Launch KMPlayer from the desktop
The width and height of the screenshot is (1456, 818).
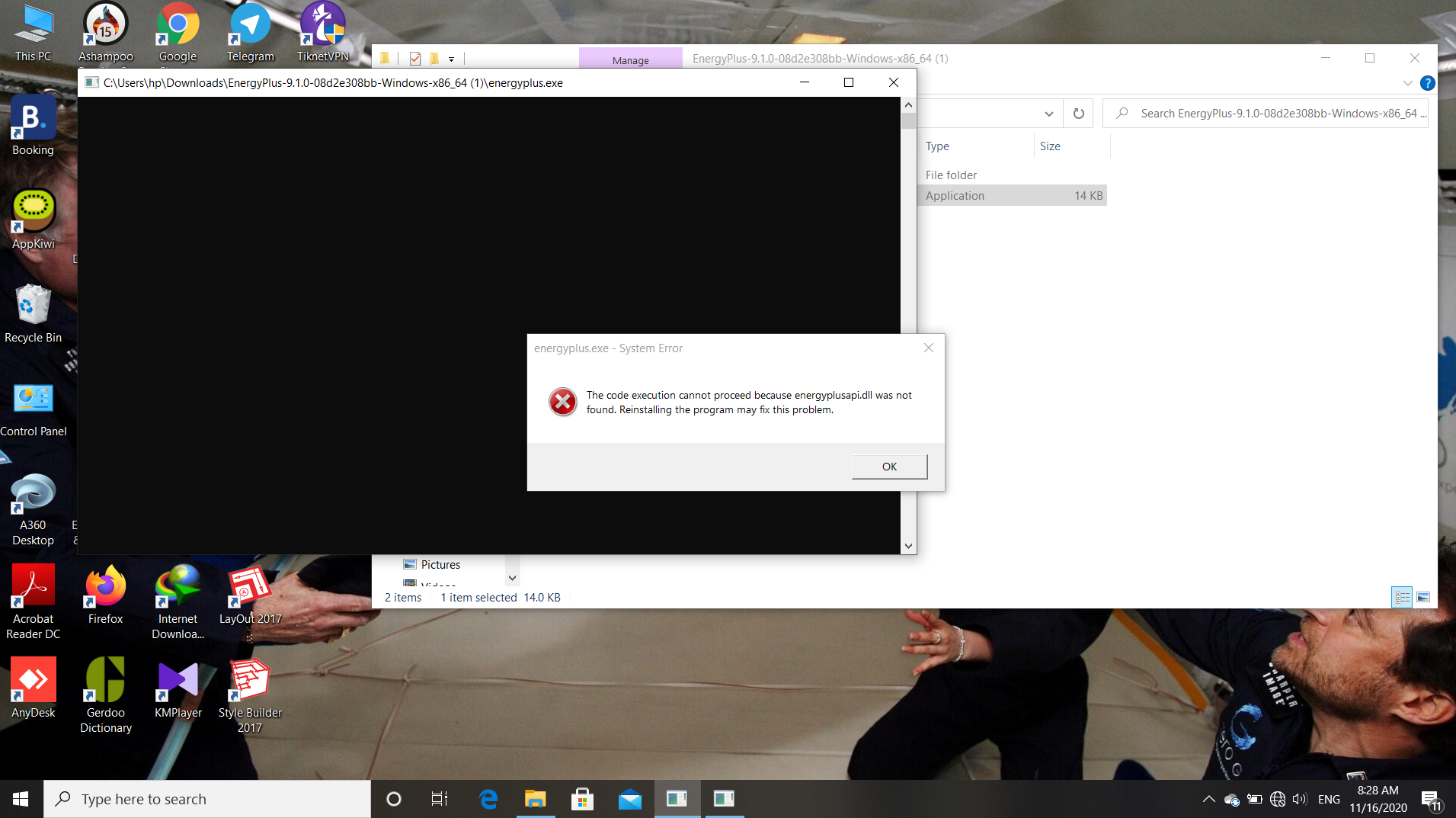pos(178,688)
